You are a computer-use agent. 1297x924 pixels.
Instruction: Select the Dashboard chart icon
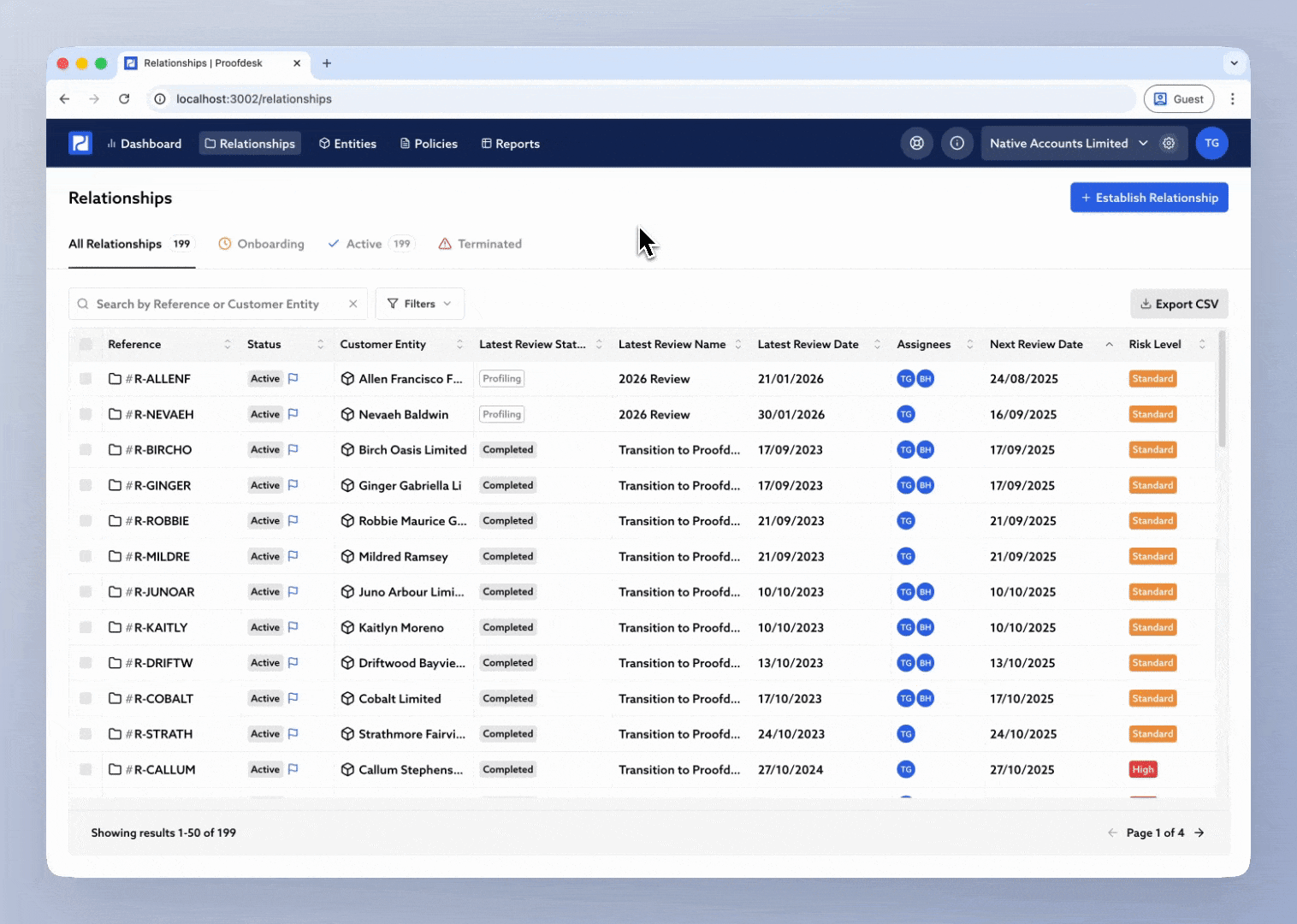click(112, 143)
